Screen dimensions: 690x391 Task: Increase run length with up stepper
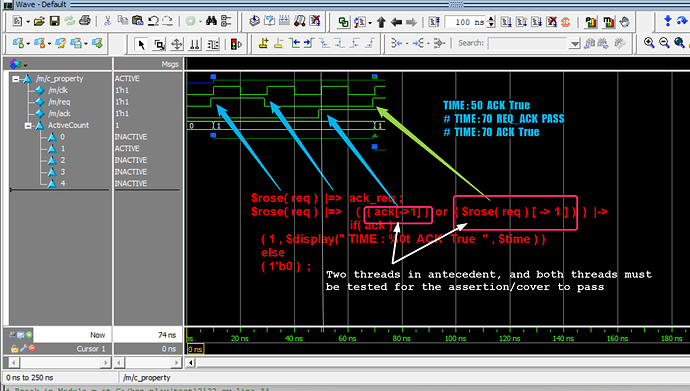coord(491,19)
